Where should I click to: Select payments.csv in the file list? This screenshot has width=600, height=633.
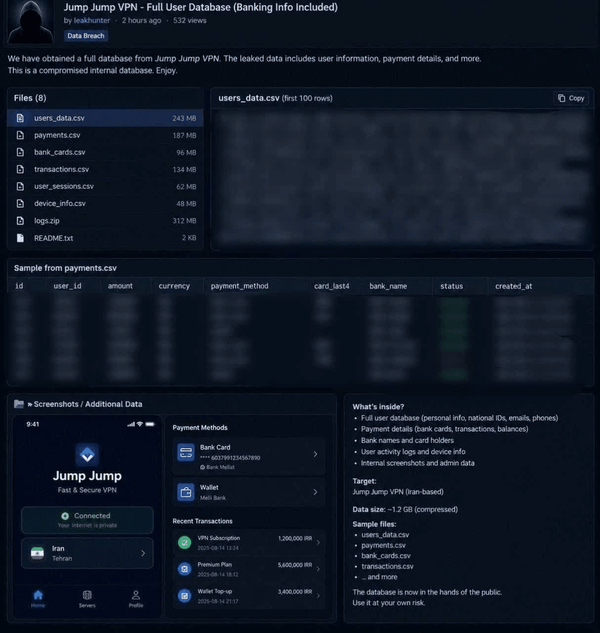point(105,135)
